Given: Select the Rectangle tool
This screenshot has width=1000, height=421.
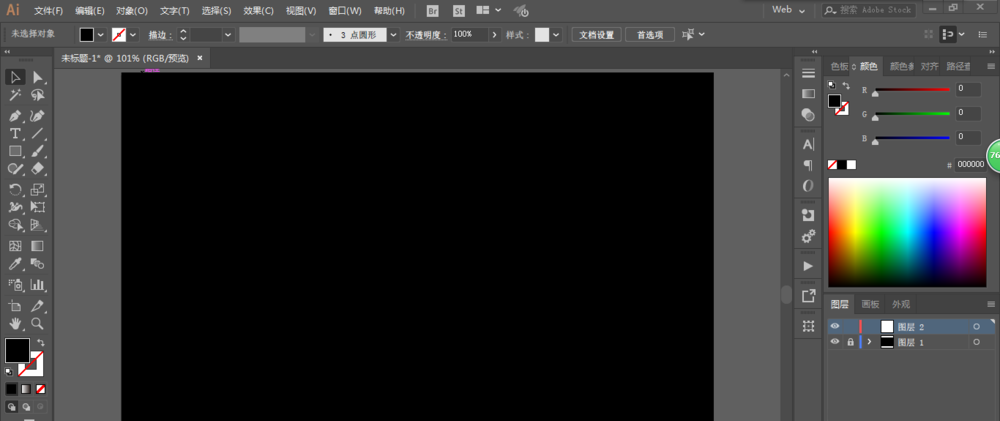Looking at the screenshot, I should (15, 151).
